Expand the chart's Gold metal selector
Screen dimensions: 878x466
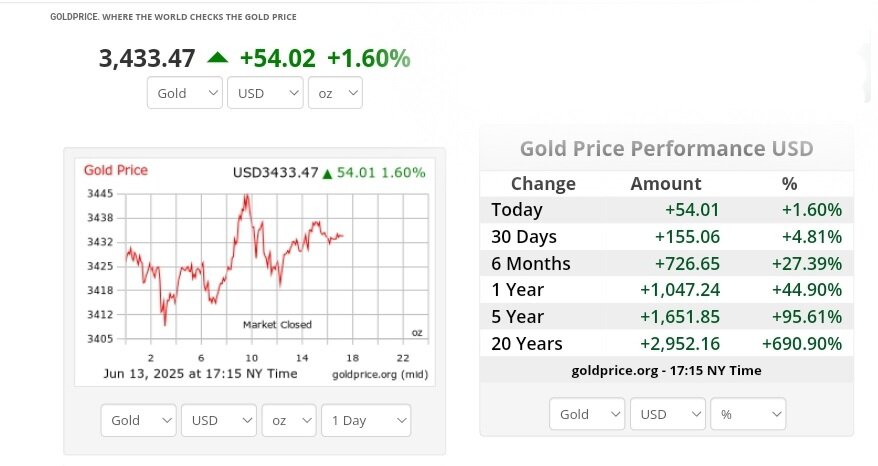(139, 420)
